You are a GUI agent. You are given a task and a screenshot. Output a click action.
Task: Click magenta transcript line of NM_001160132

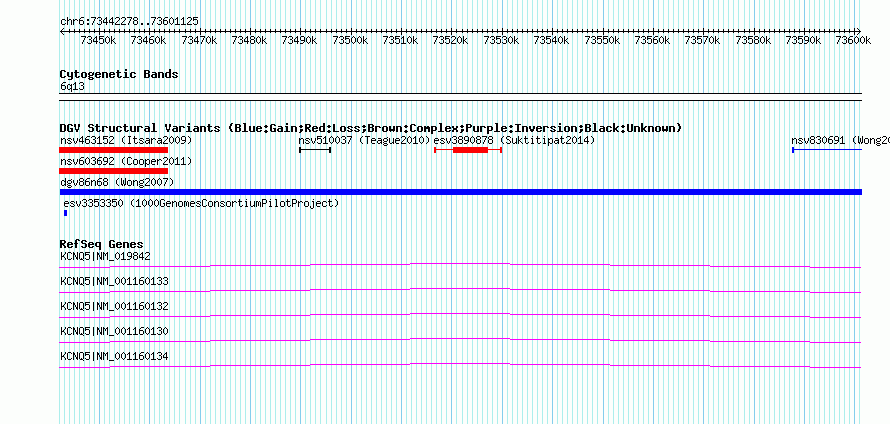[460, 316]
